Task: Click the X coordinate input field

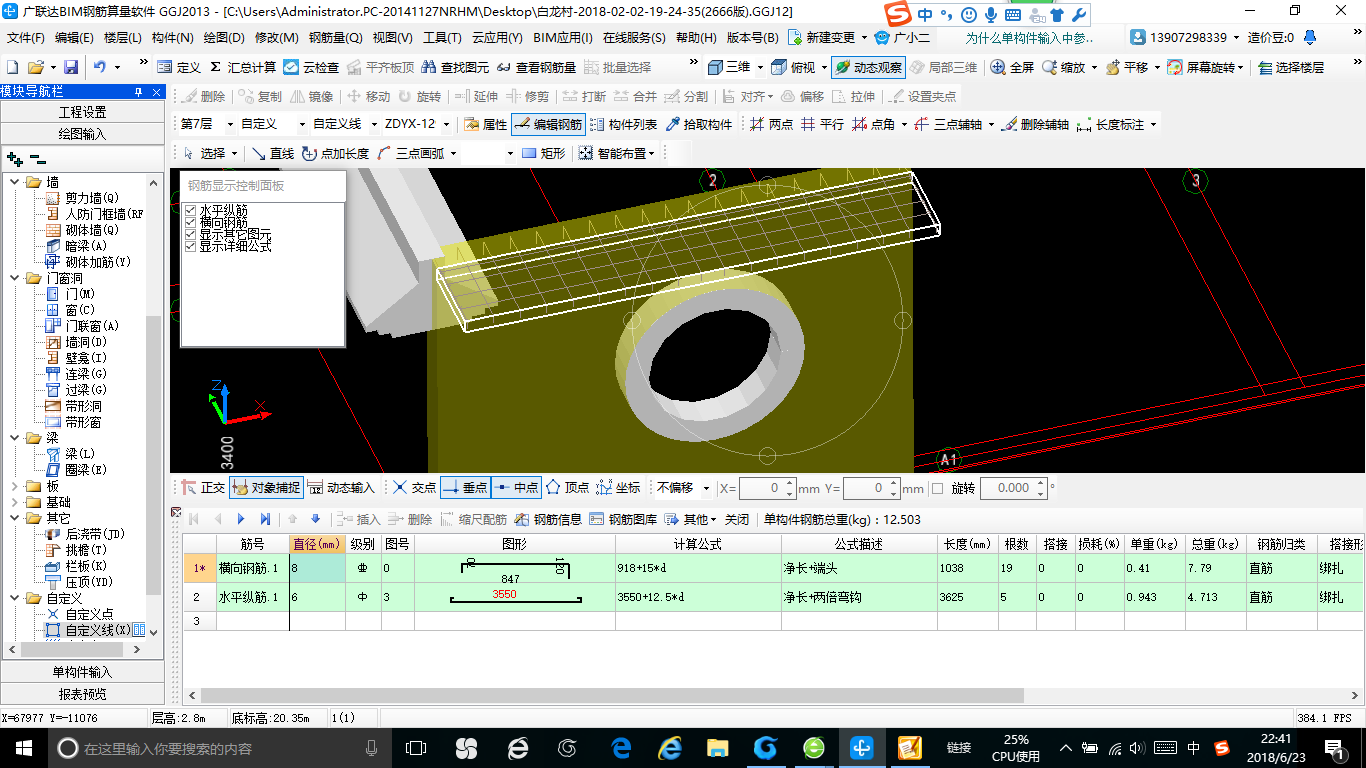Action: click(x=767, y=488)
